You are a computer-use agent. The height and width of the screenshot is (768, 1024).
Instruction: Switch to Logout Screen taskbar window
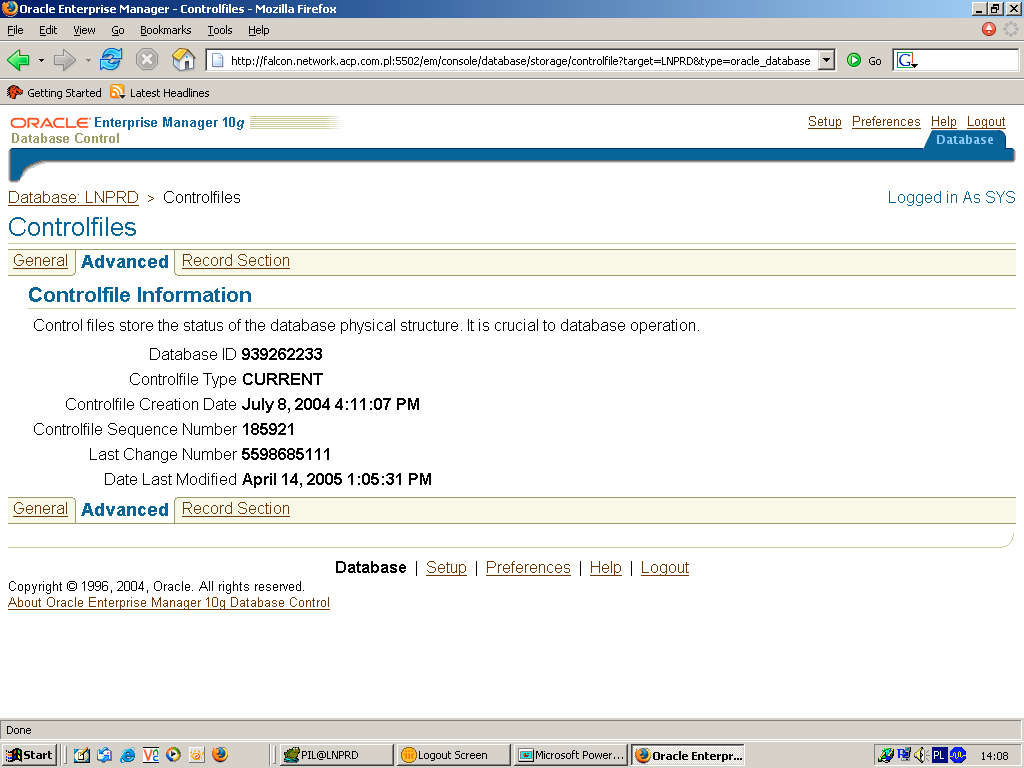pyautogui.click(x=454, y=756)
